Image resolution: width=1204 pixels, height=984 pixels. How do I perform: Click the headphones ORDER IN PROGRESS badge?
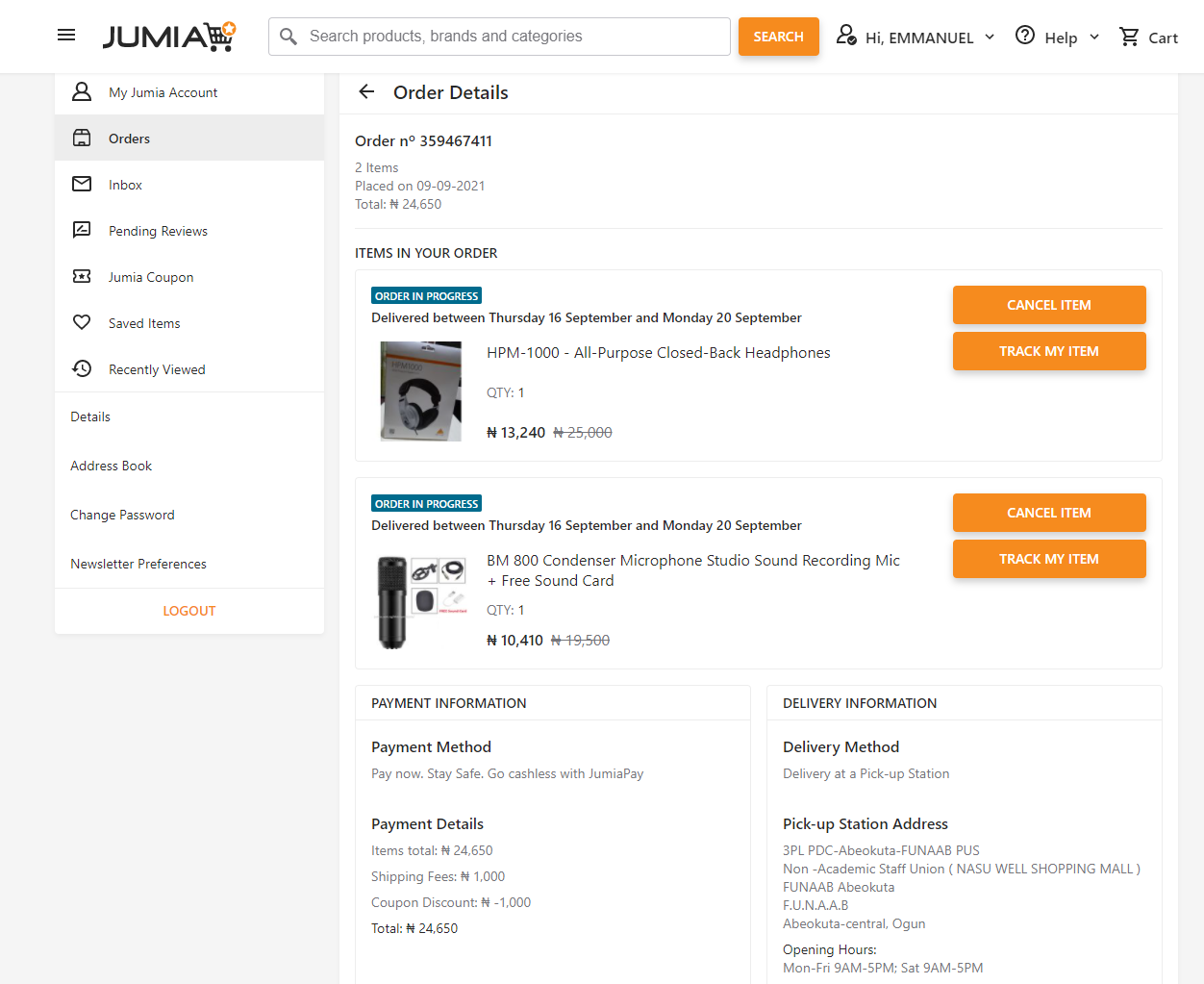pyautogui.click(x=426, y=296)
